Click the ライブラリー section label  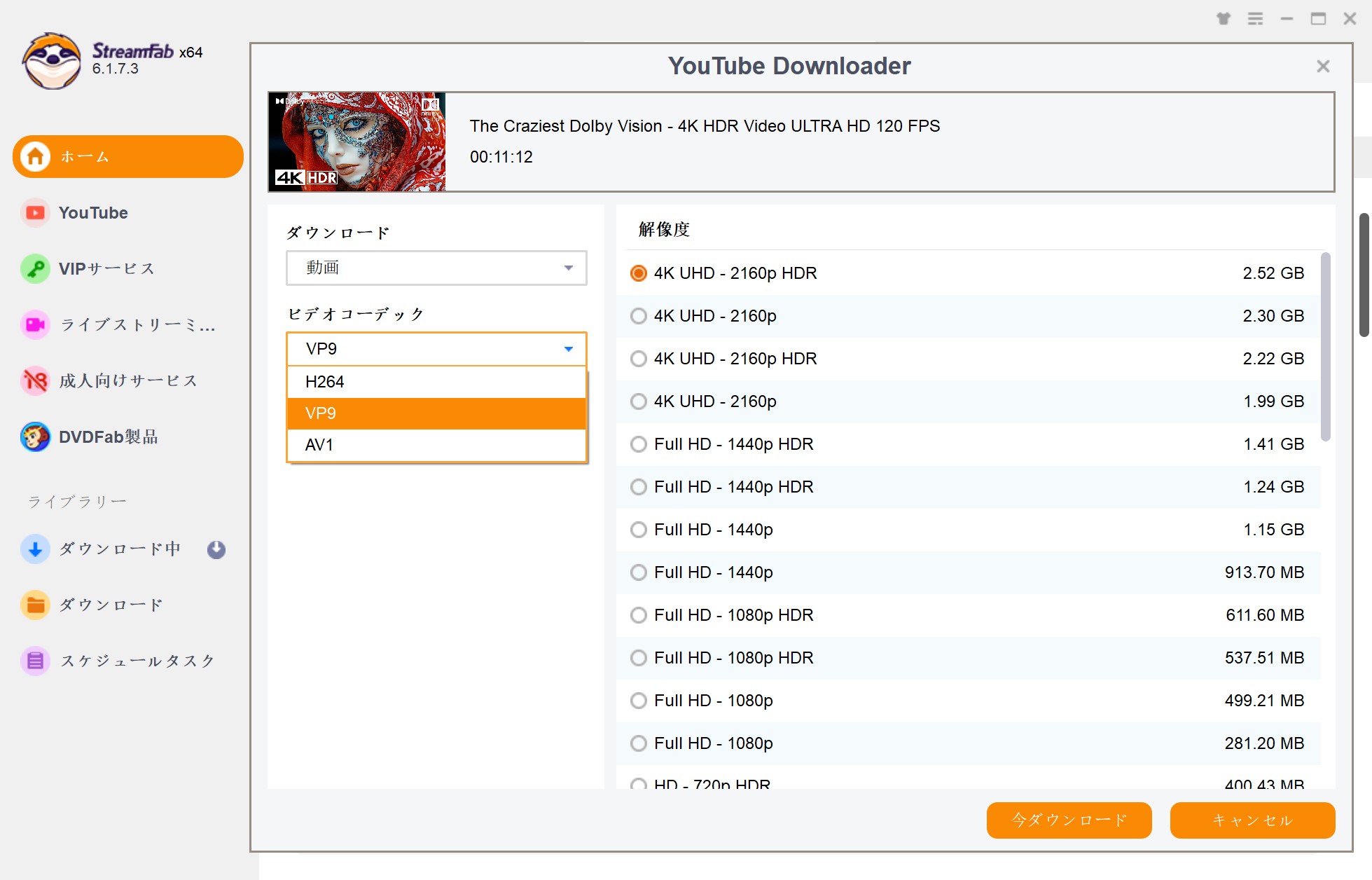coord(77,502)
